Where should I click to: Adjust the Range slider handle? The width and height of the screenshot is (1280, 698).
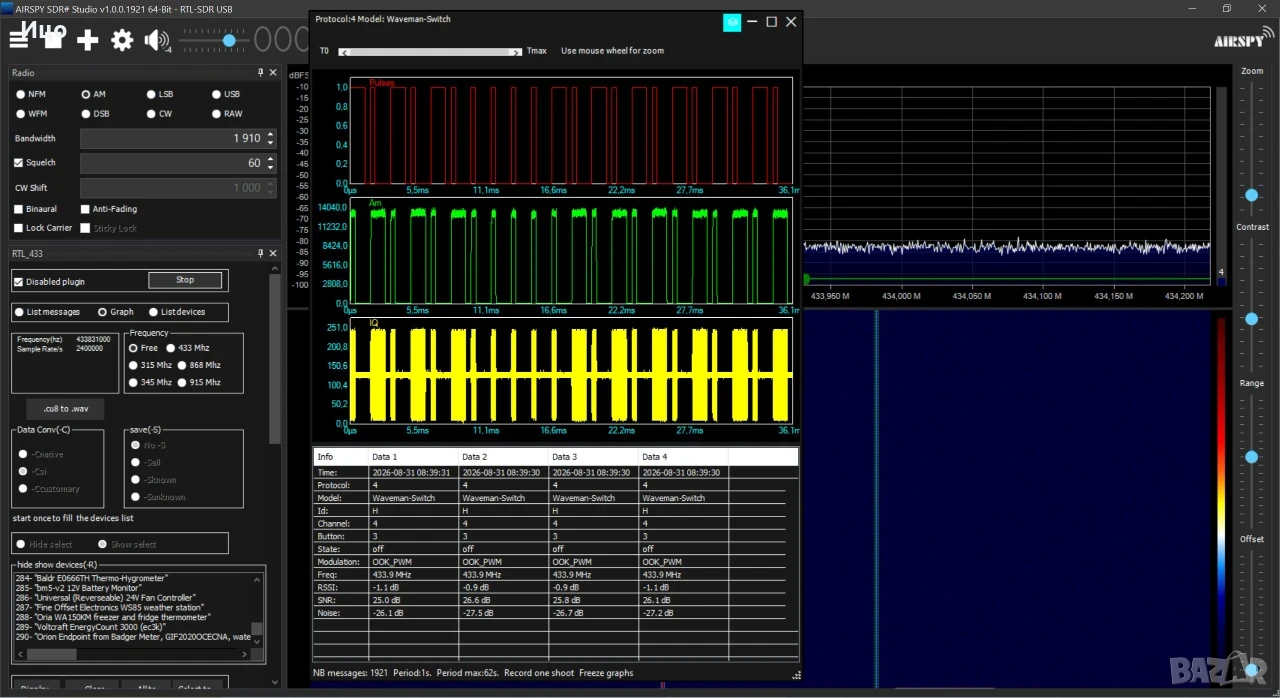point(1251,456)
